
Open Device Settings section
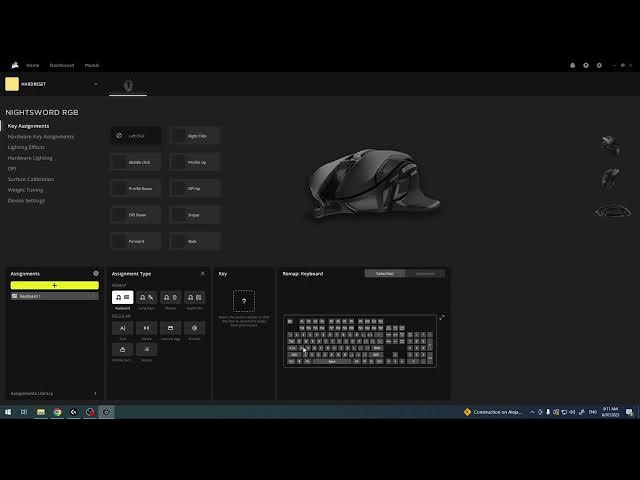pyautogui.click(x=26, y=200)
